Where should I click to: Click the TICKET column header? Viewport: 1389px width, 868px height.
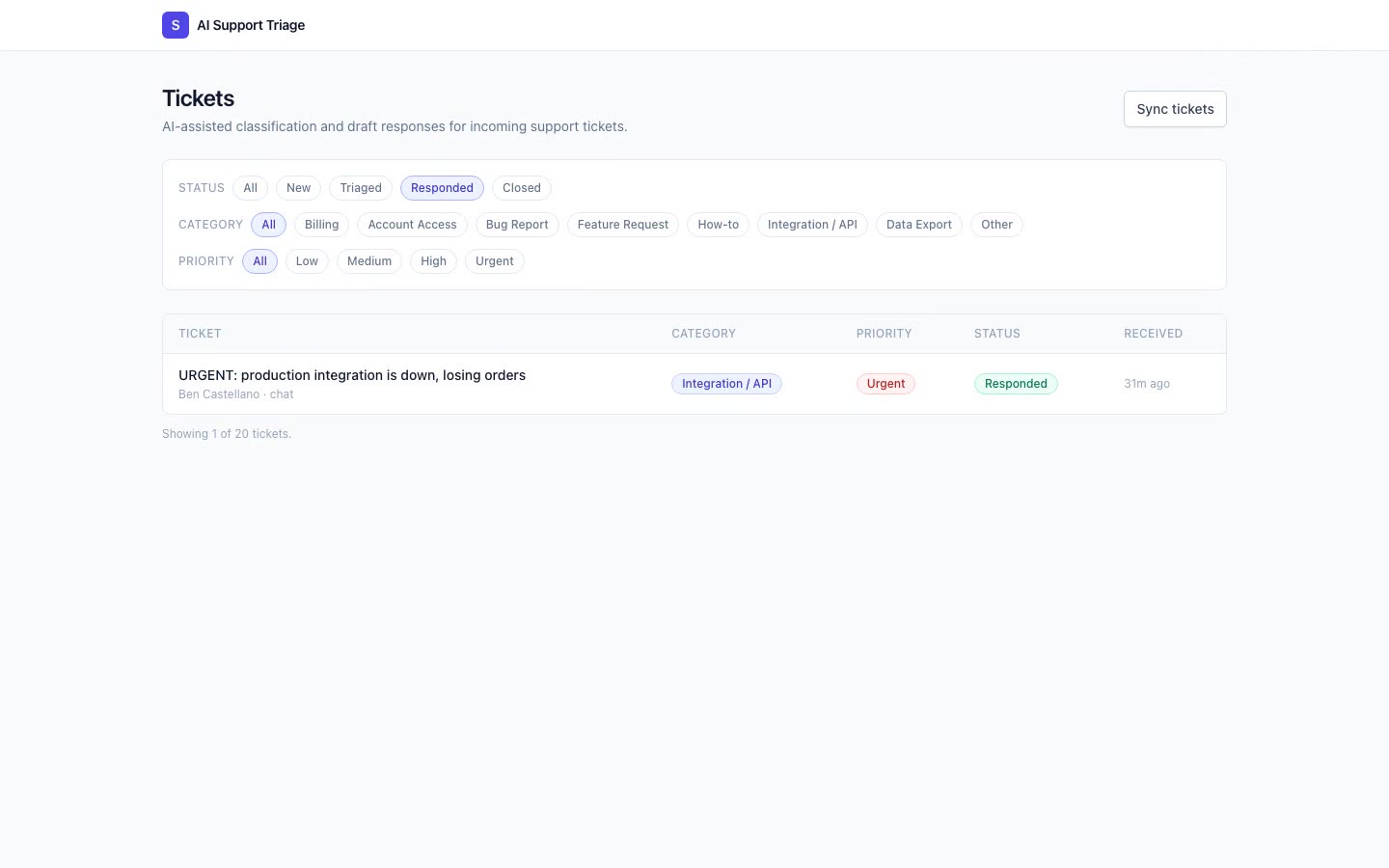pyautogui.click(x=200, y=334)
